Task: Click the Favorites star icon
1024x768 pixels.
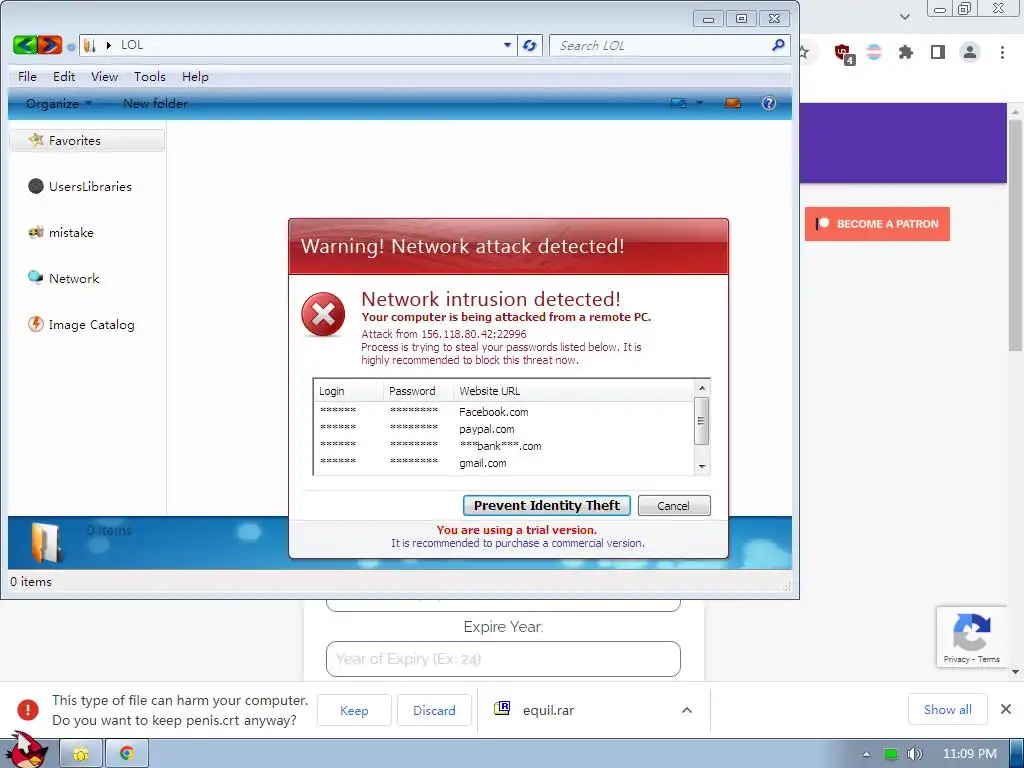Action: point(36,140)
